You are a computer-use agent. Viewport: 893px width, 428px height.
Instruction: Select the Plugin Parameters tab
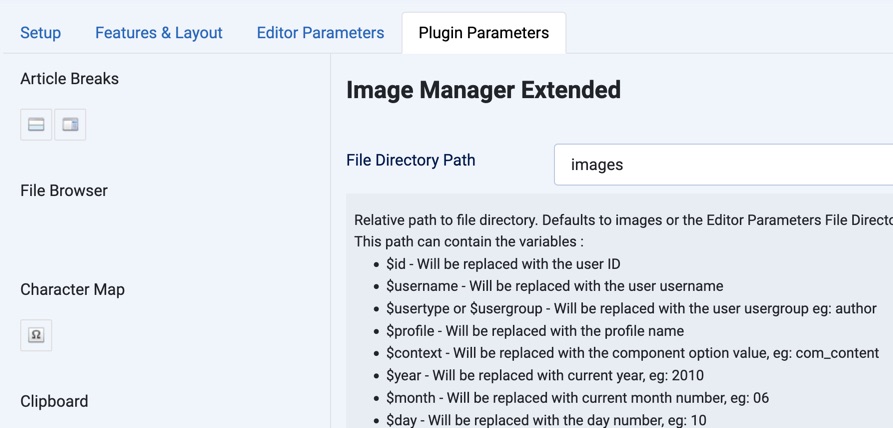pos(483,33)
